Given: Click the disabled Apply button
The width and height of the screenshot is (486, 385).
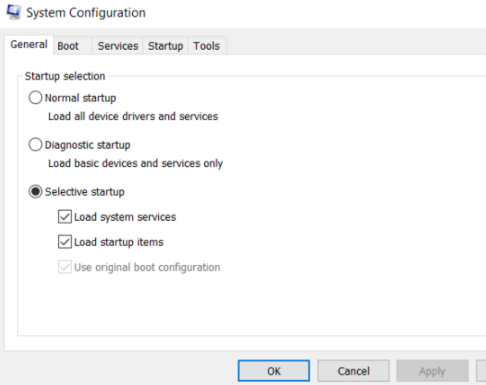Looking at the screenshot, I should [432, 371].
